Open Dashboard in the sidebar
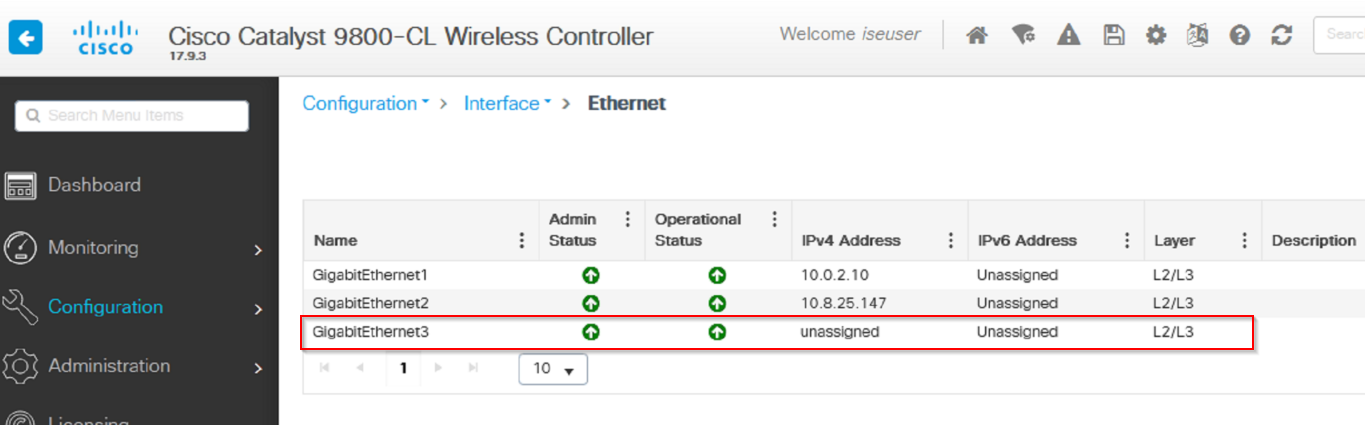This screenshot has height=425, width=1365. pos(94,185)
